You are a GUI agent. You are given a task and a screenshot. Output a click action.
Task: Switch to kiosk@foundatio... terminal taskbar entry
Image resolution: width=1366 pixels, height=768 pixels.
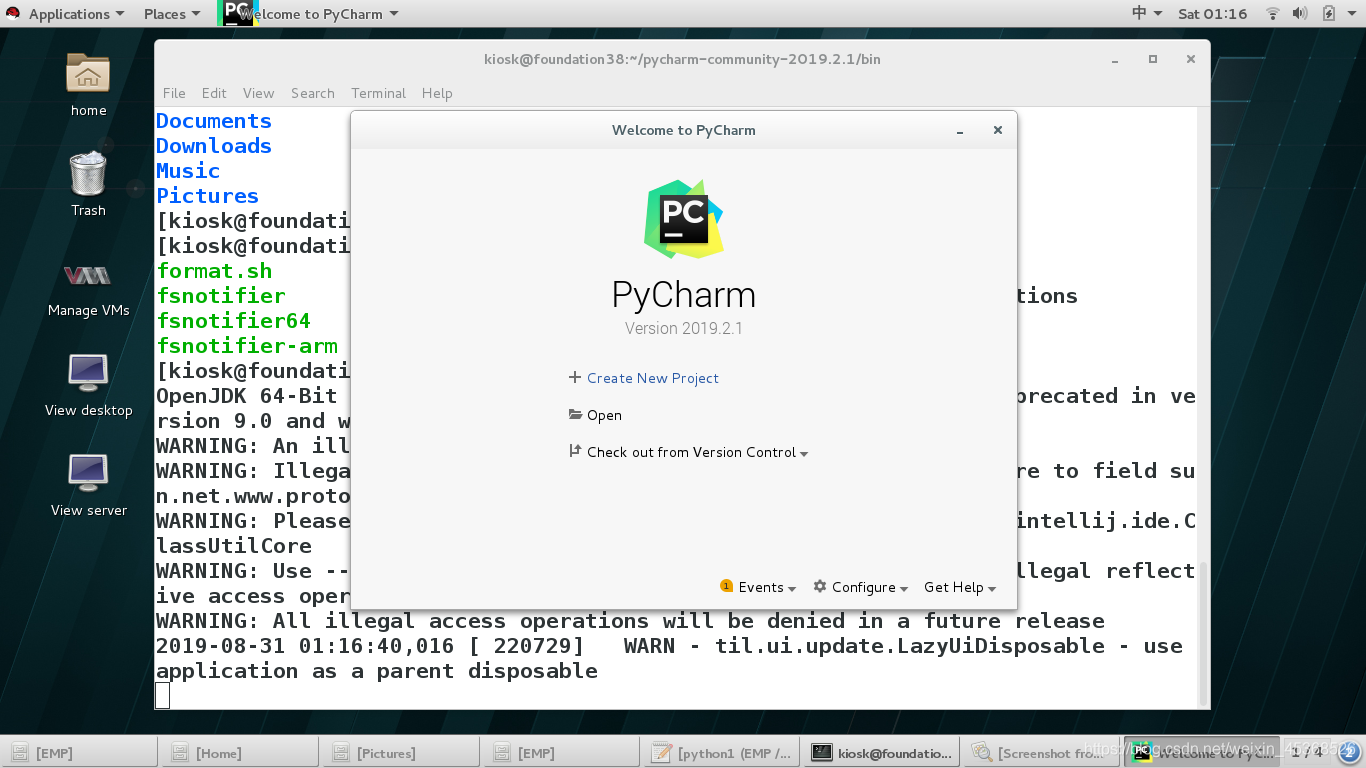tap(883, 753)
